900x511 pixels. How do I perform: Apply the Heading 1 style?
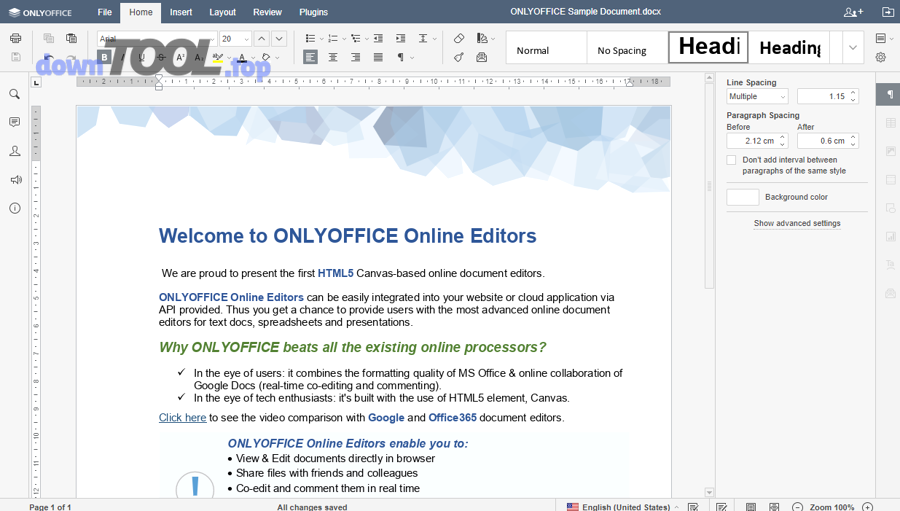pos(708,48)
